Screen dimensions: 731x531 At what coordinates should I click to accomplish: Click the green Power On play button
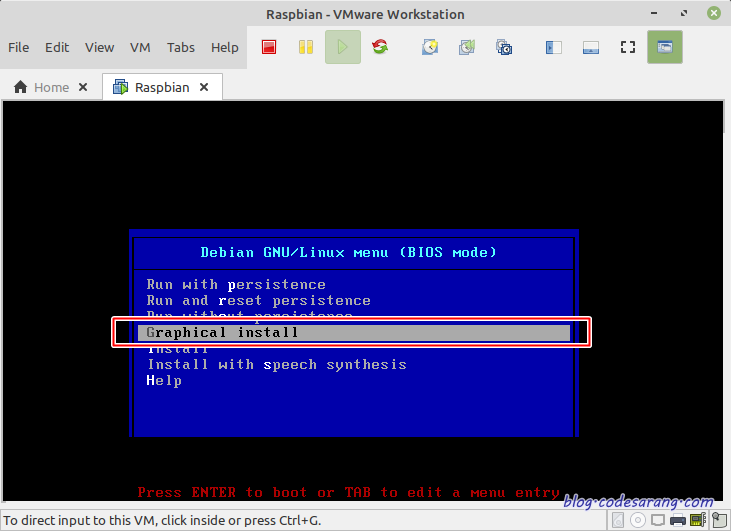point(343,47)
